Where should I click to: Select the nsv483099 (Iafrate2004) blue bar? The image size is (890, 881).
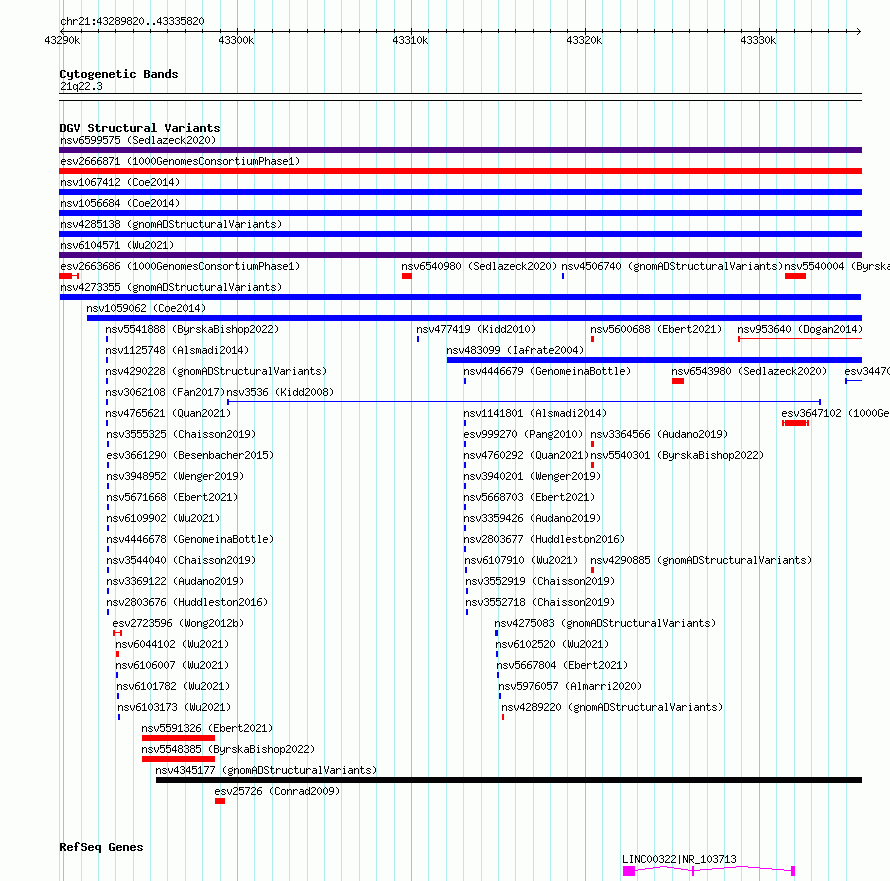(654, 360)
